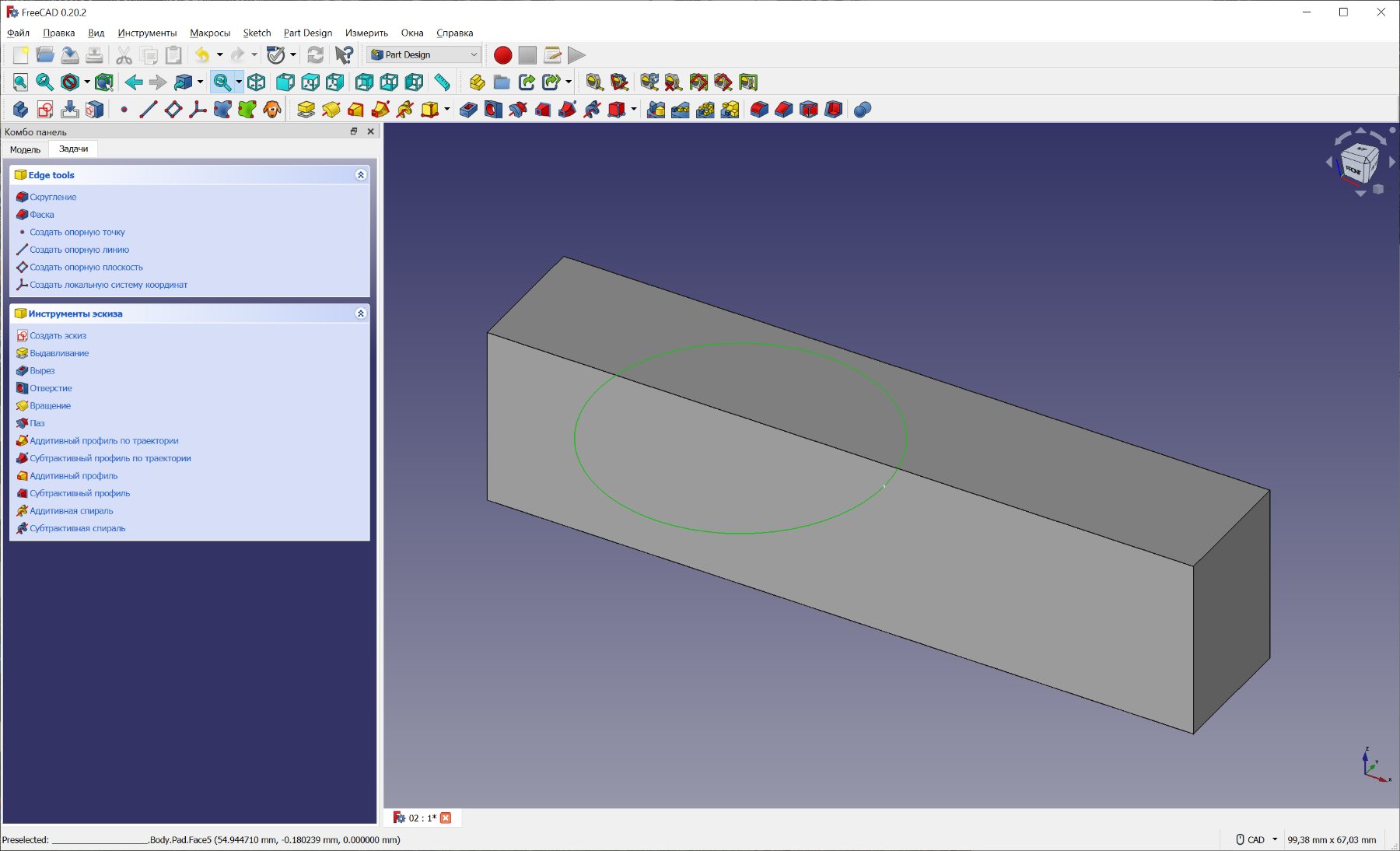Viewport: 1400px width, 851px height.
Task: Click the Pad tool icon
Action: coord(306,110)
